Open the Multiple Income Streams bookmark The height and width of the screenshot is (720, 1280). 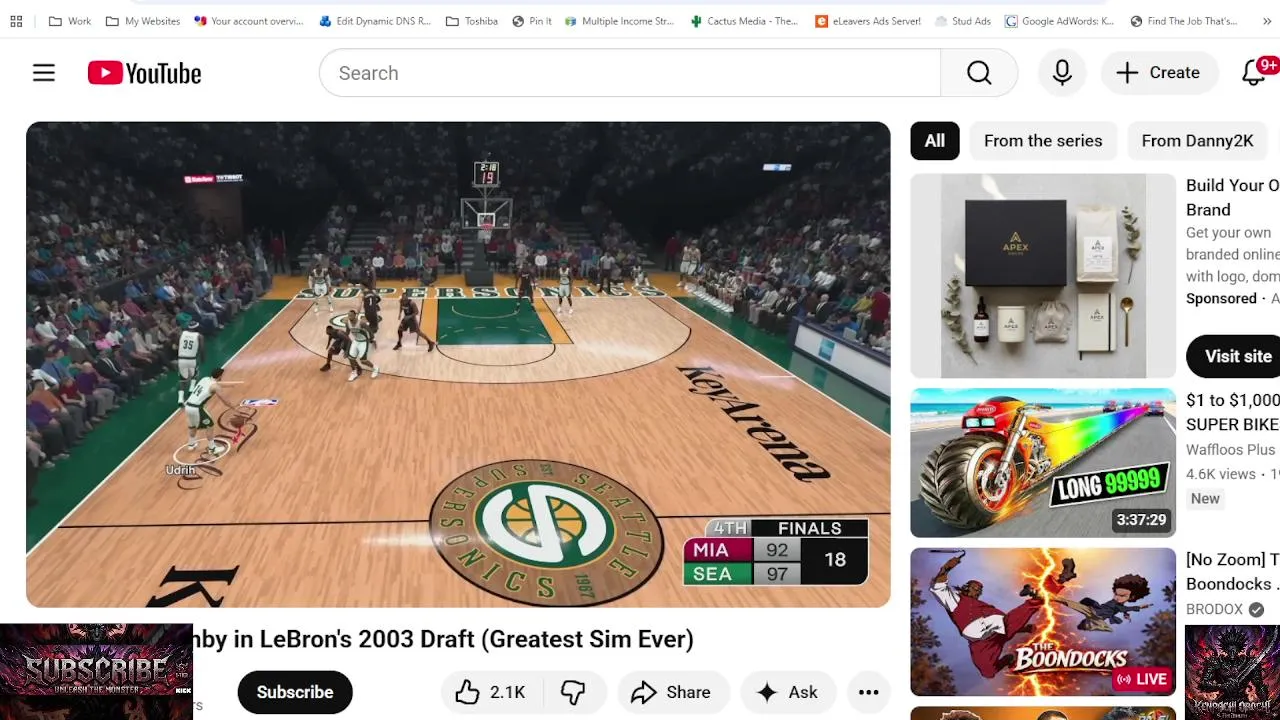click(x=620, y=21)
